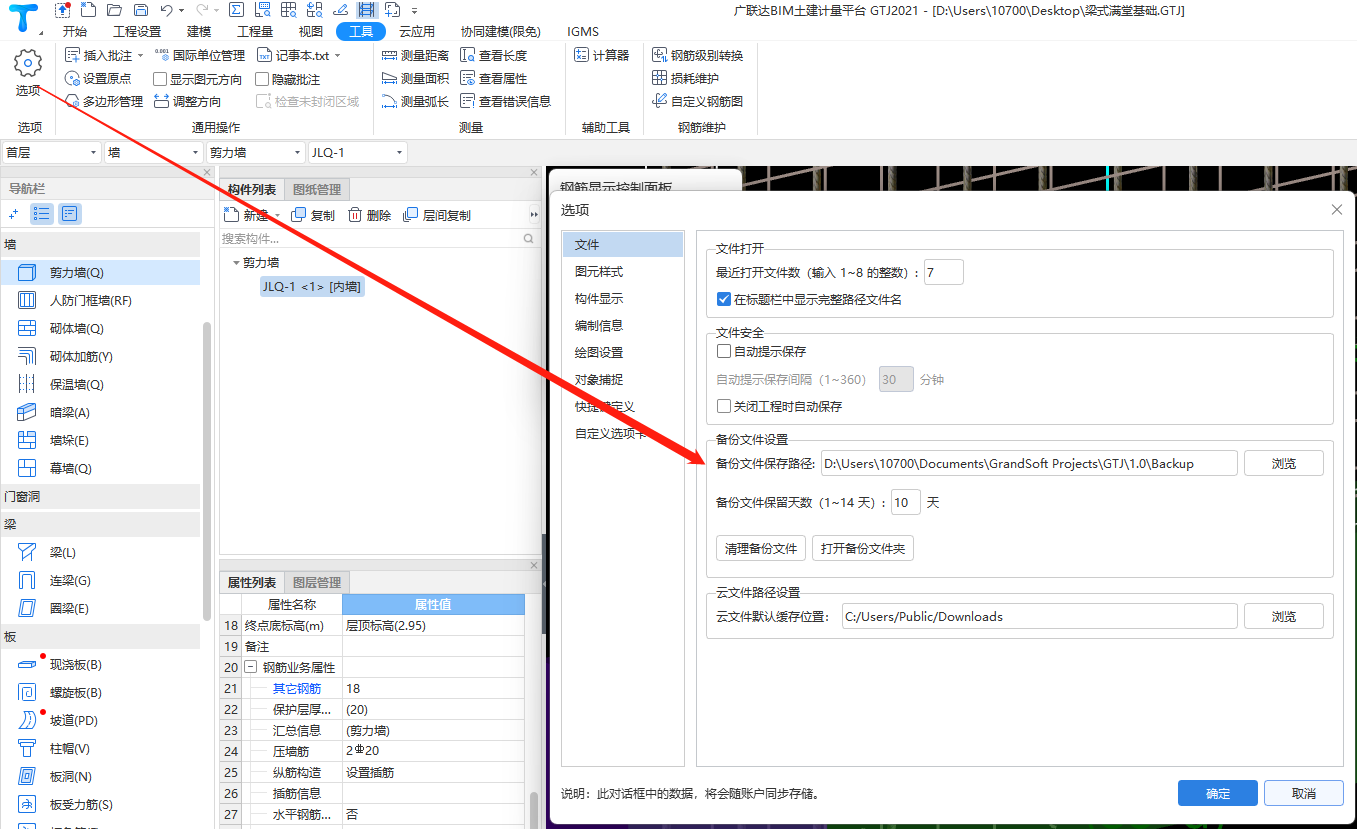Select 图元样式 in options dialog sidebar
This screenshot has width=1357, height=829.
(x=623, y=272)
